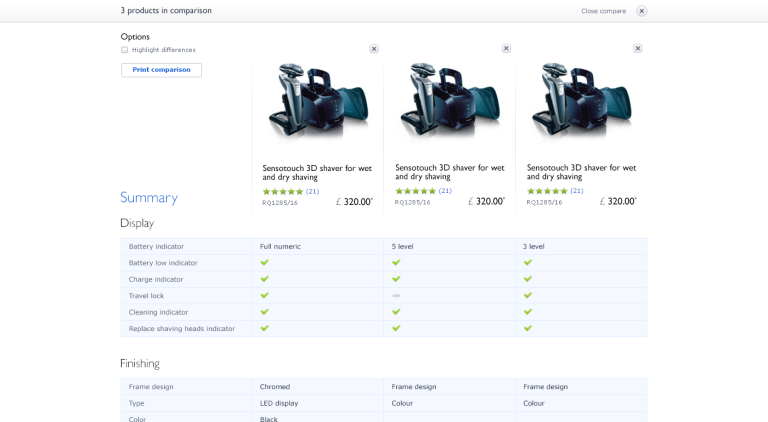Click the '3 products in comparison' header text
Image resolution: width=768 pixels, height=422 pixels.
(166, 10)
